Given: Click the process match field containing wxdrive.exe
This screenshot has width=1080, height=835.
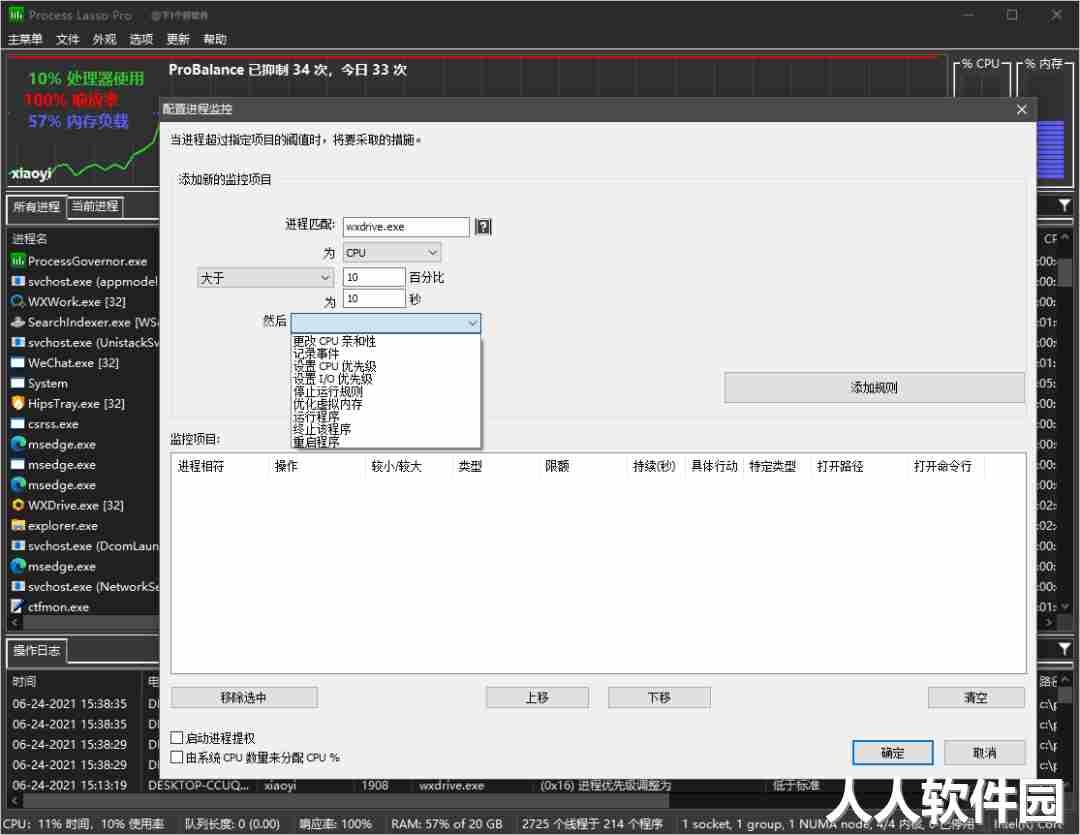Looking at the screenshot, I should [406, 227].
